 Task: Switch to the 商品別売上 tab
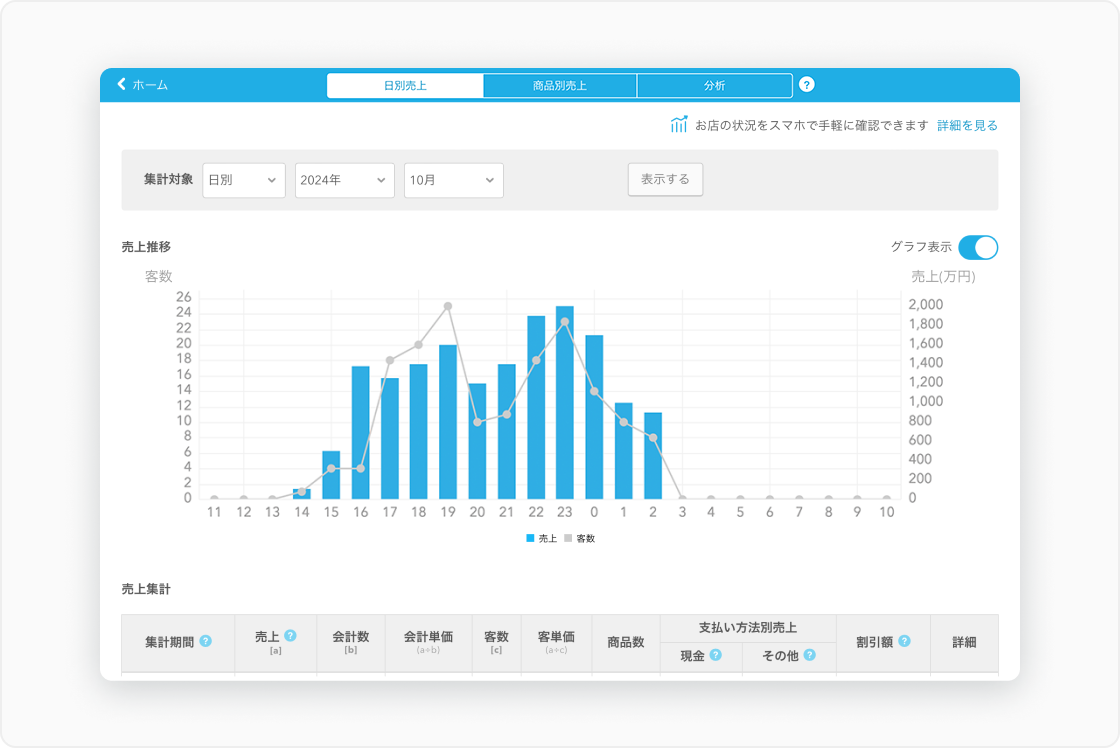[559, 86]
